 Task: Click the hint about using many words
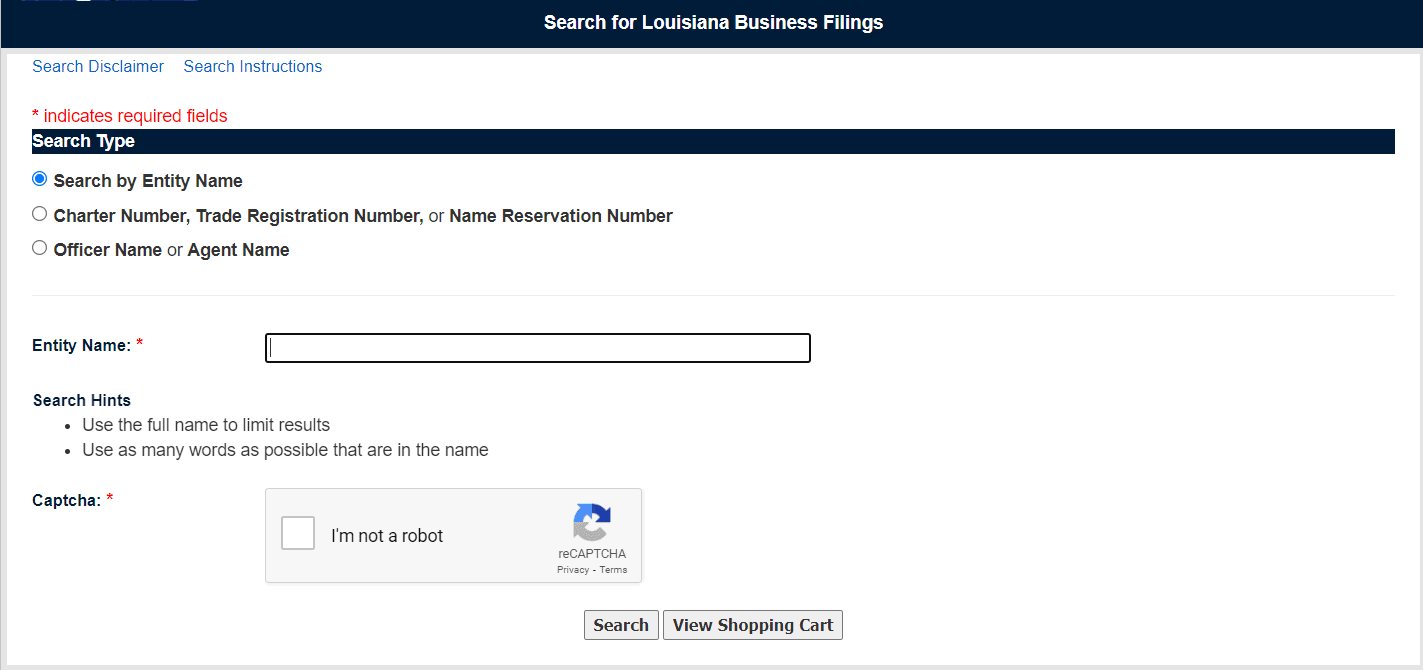[285, 450]
